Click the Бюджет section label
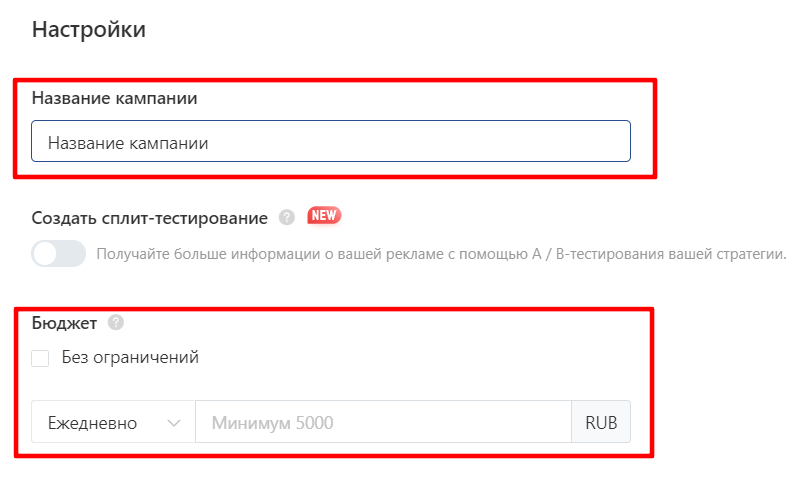Image resolution: width=802 pixels, height=491 pixels. tap(64, 323)
